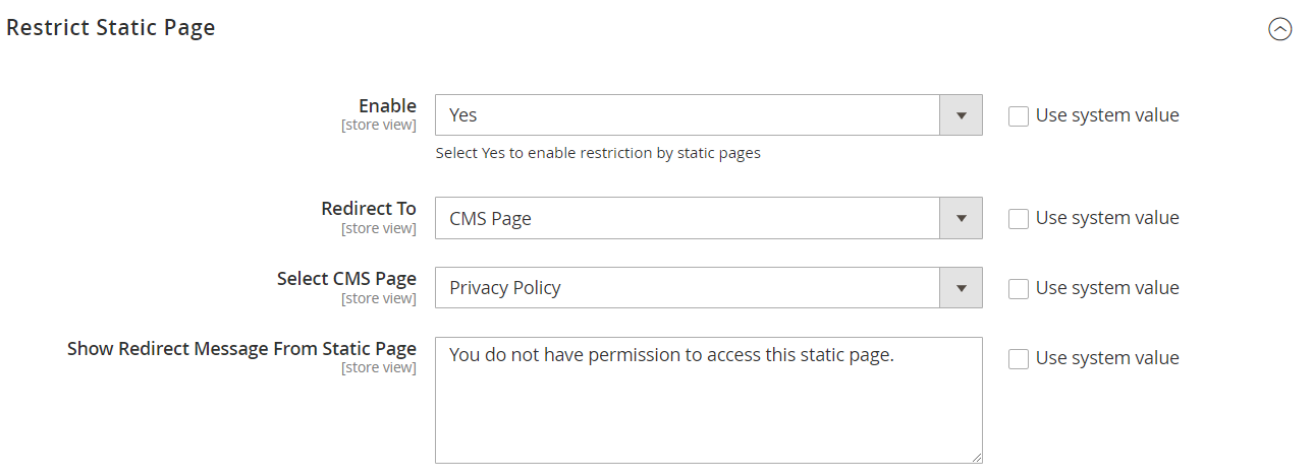Click the Restrict Static Page section title
This screenshot has width=1304, height=475.
coord(111,28)
